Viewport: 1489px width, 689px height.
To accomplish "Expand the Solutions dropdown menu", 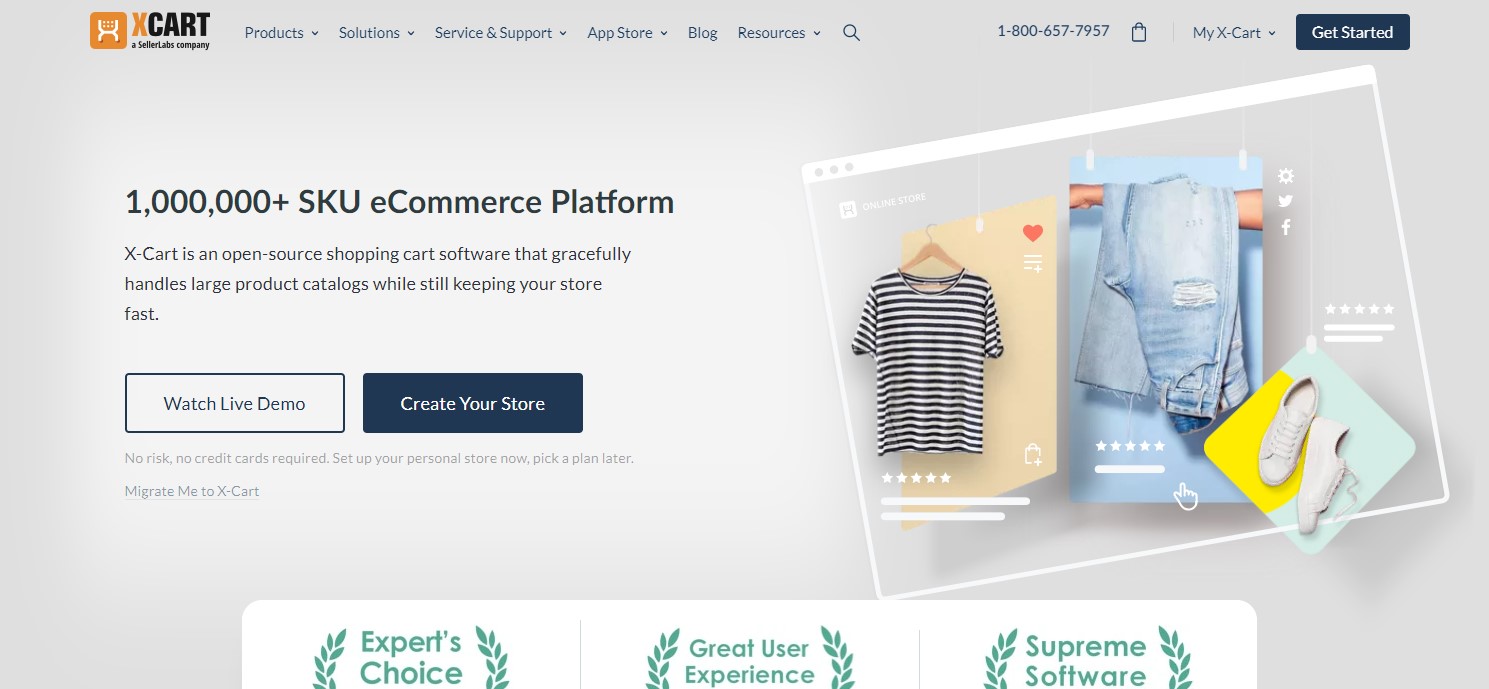I will point(376,33).
